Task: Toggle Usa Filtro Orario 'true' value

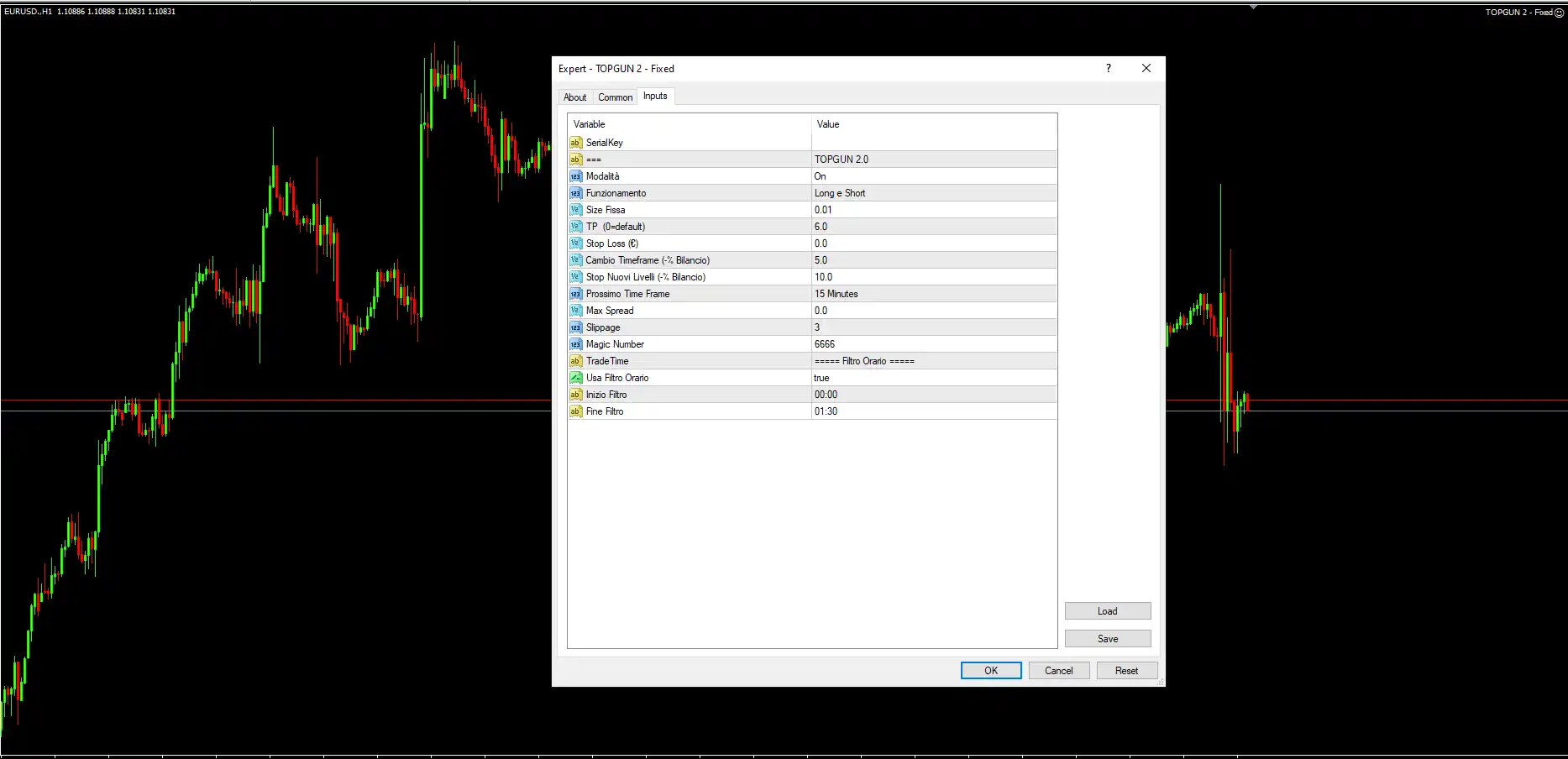Action: click(x=934, y=378)
